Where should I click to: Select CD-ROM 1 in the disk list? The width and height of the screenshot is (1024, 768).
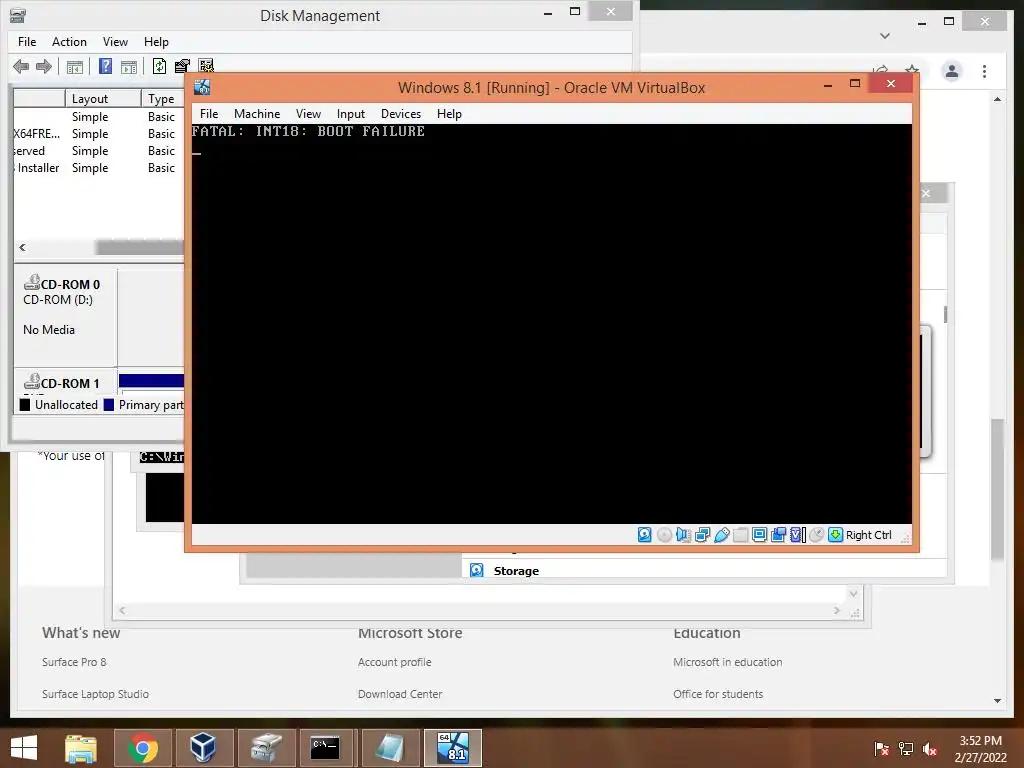click(65, 382)
